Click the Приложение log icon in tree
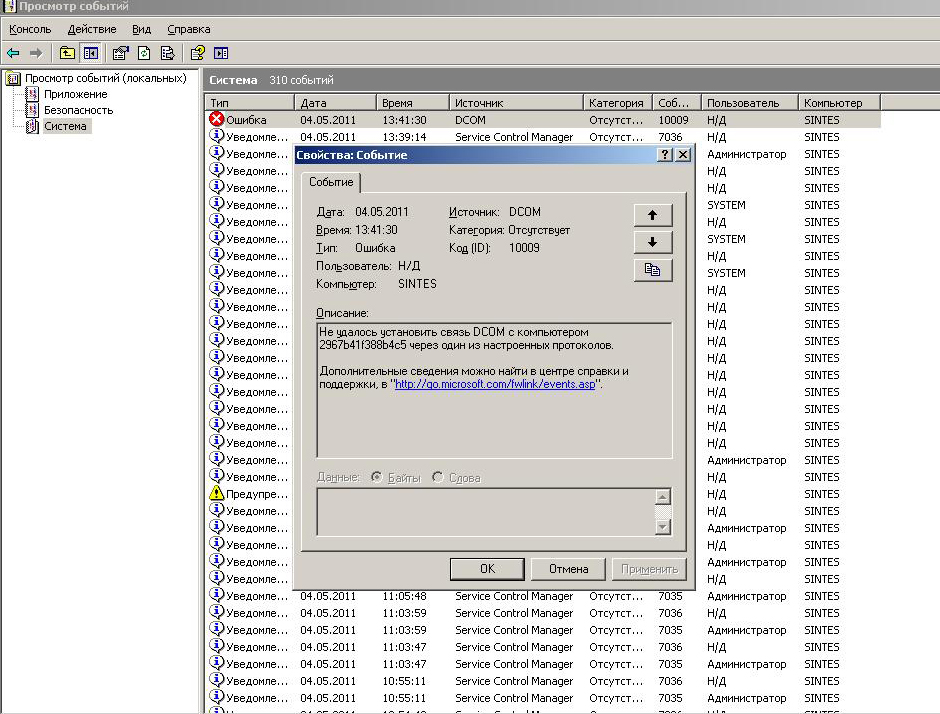 pyautogui.click(x=32, y=94)
